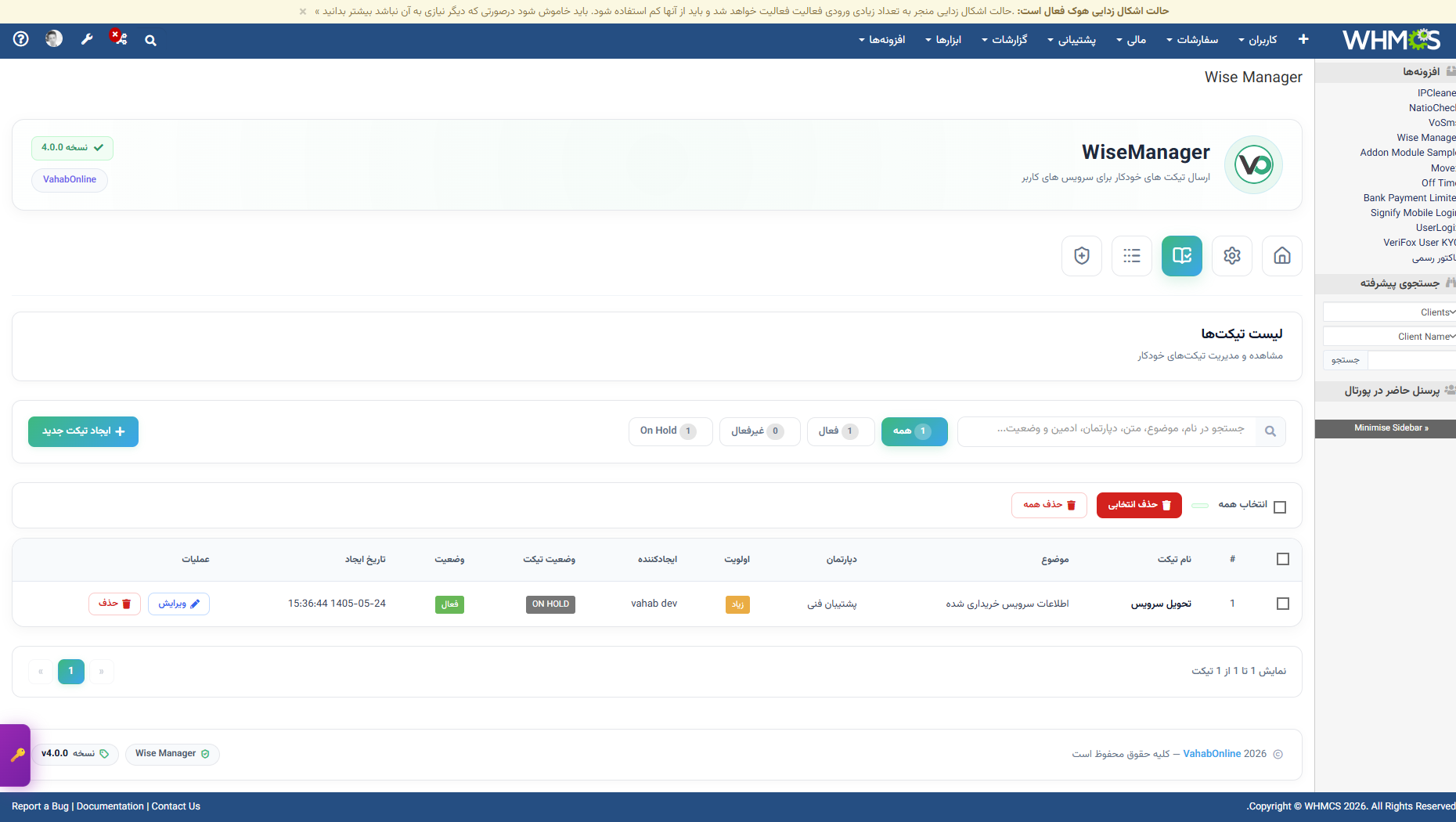Click Report a Bug link
1456x822 pixels.
click(40, 806)
